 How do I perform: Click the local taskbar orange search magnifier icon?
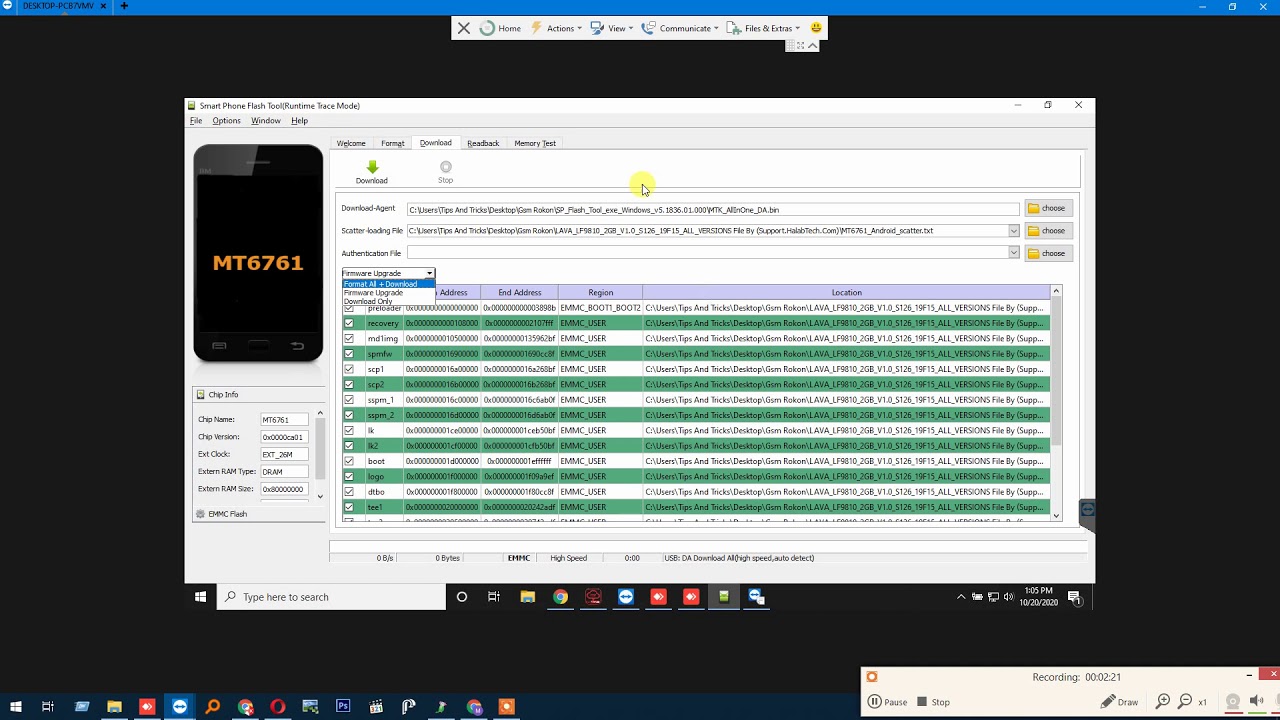[x=212, y=707]
